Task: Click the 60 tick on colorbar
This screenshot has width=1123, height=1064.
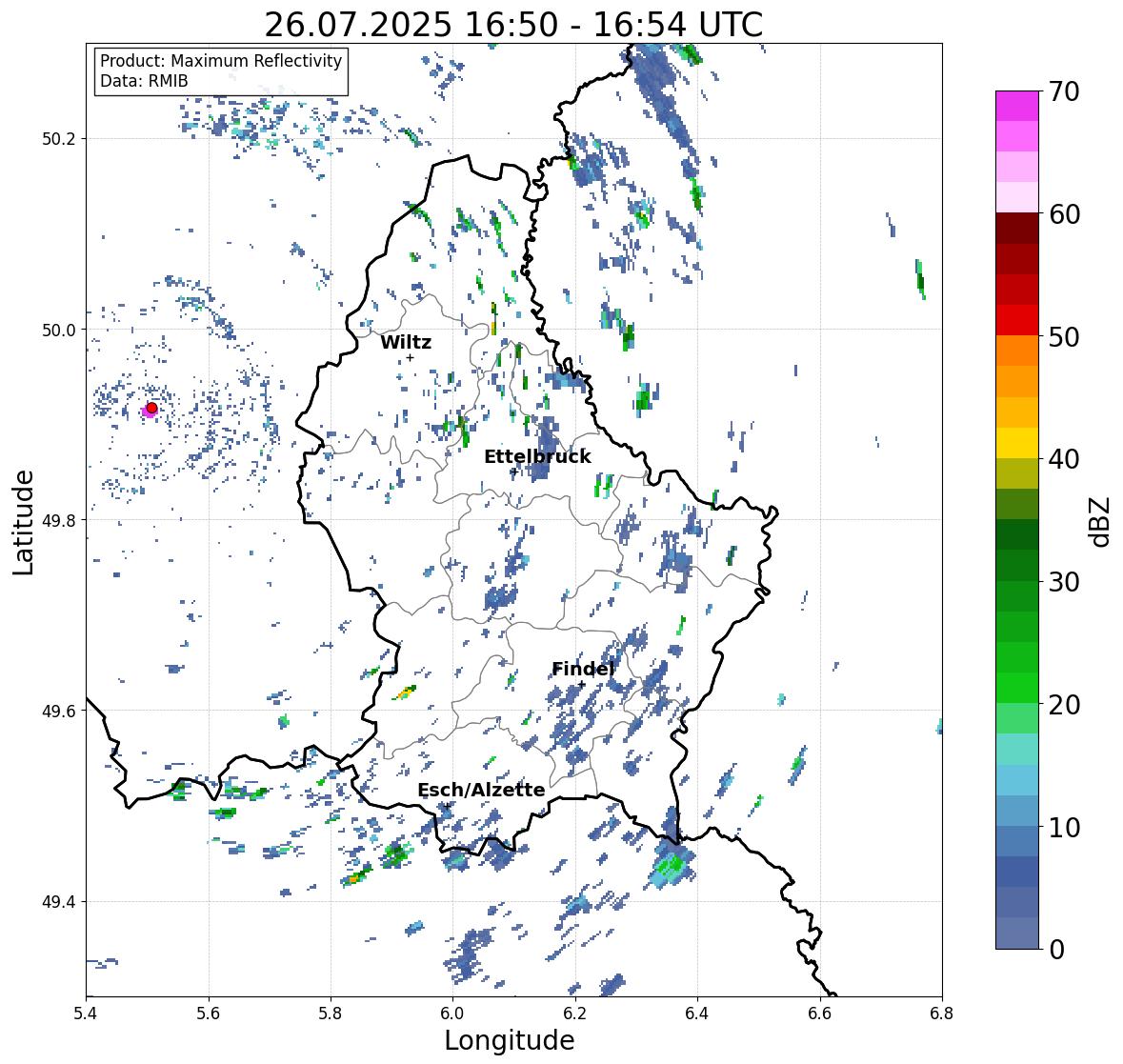Action: 1064,214
